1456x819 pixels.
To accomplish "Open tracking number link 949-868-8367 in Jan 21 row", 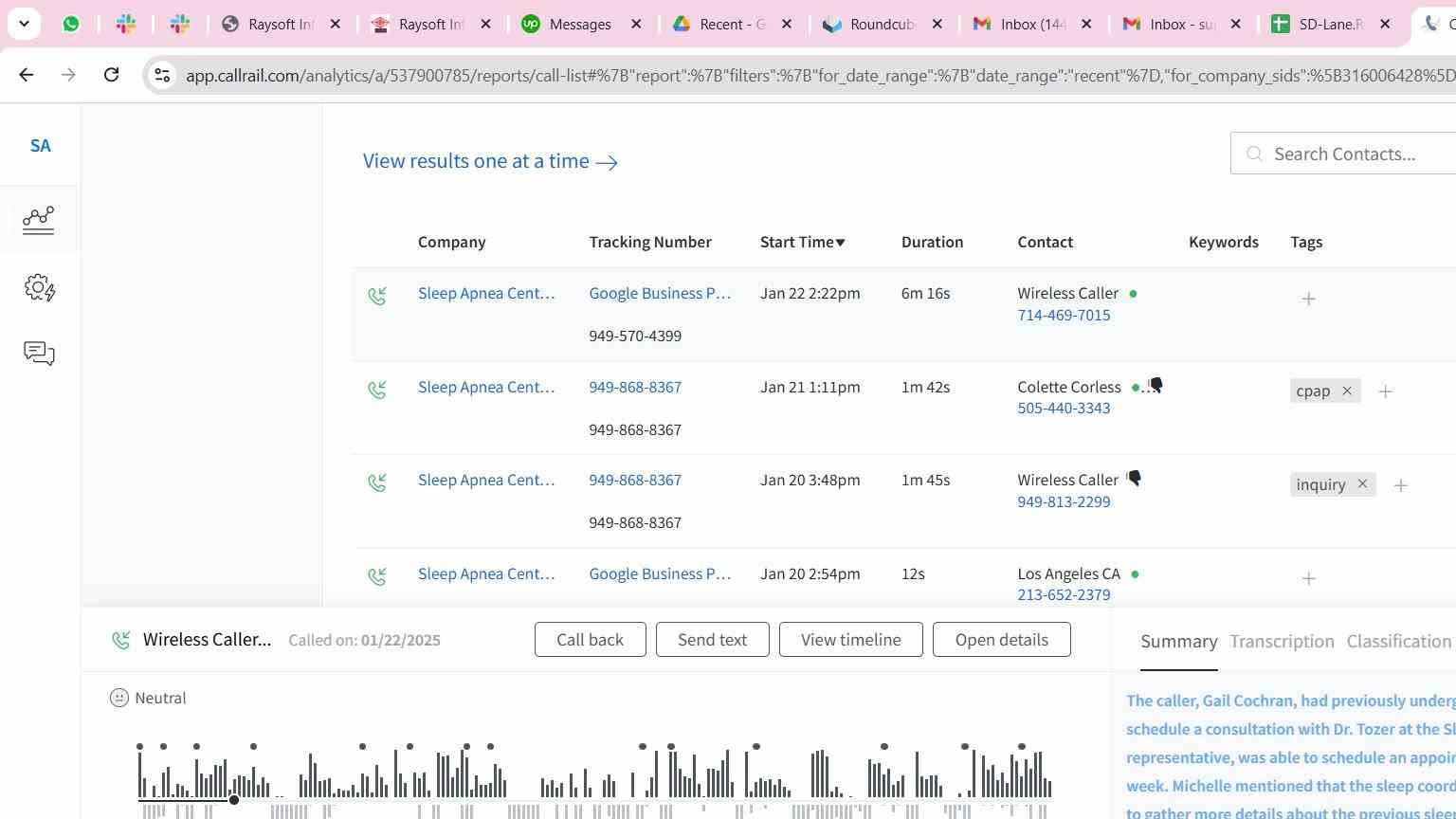I will [635, 387].
